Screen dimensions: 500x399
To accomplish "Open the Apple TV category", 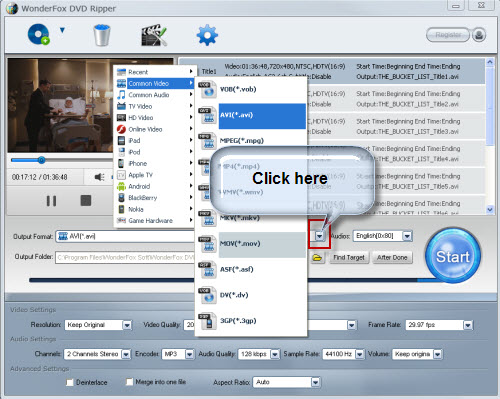I will tap(155, 175).
